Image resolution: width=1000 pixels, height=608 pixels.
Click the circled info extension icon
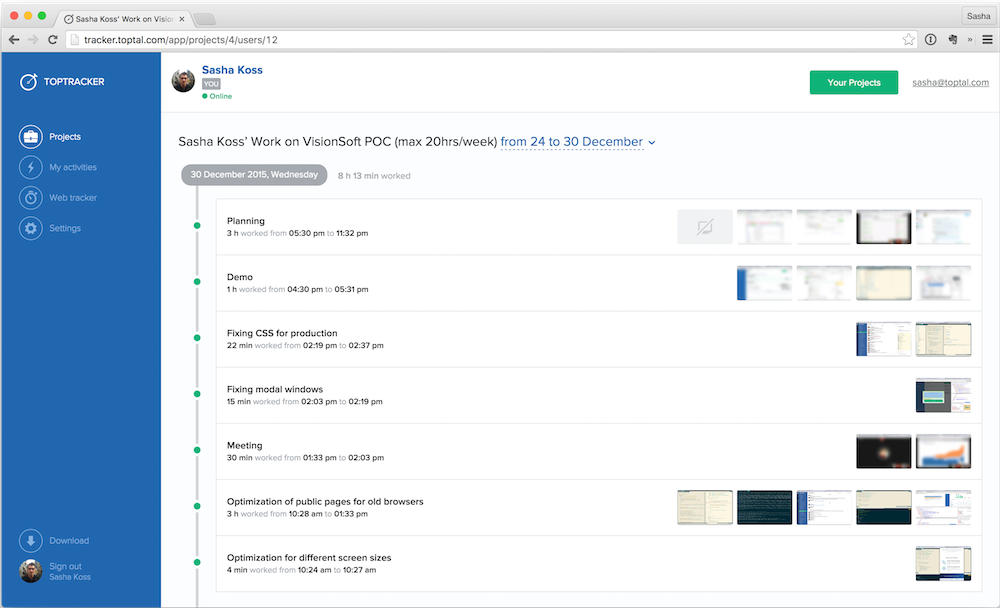click(x=930, y=40)
